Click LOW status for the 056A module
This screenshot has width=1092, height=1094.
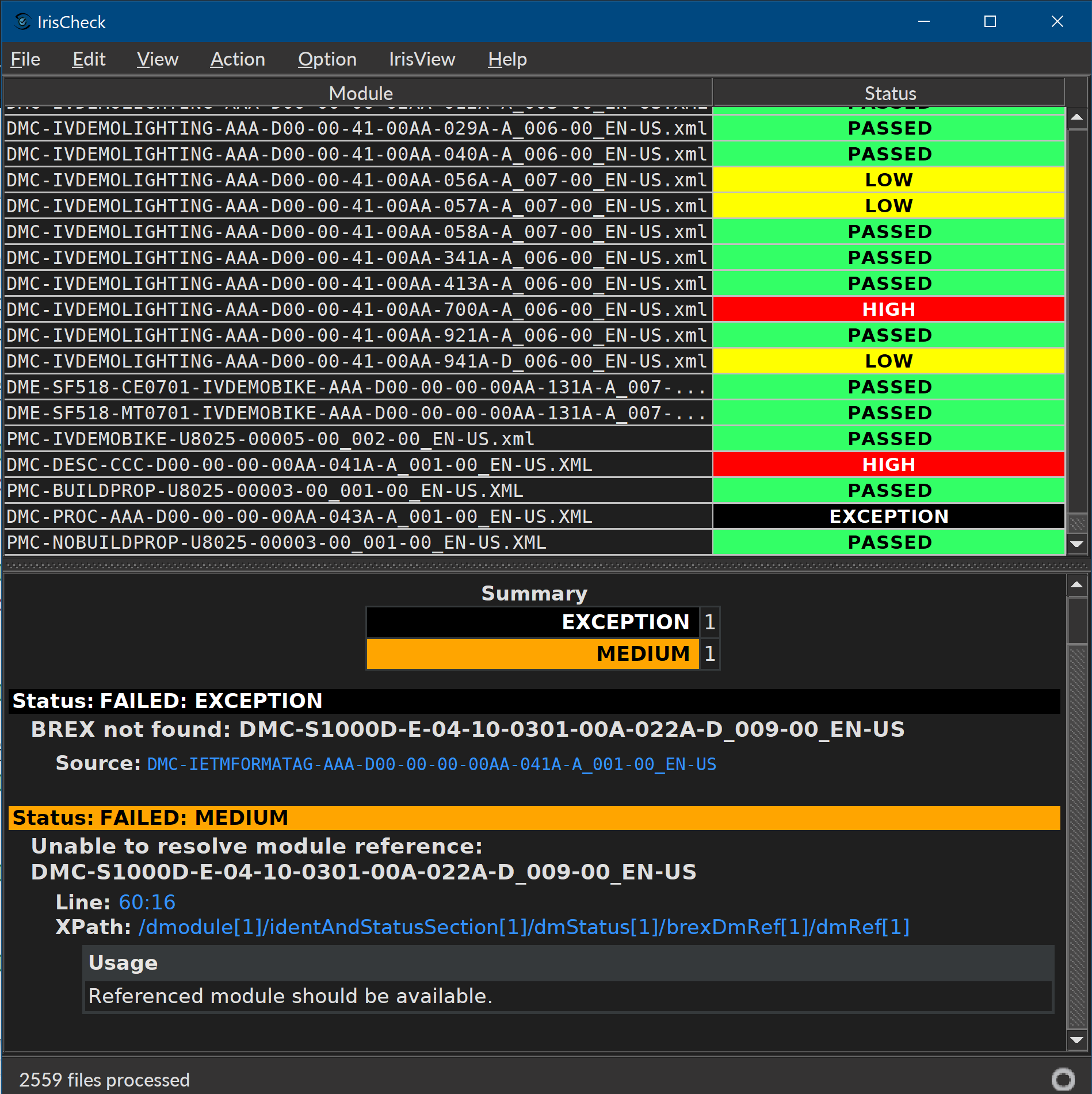pos(889,180)
